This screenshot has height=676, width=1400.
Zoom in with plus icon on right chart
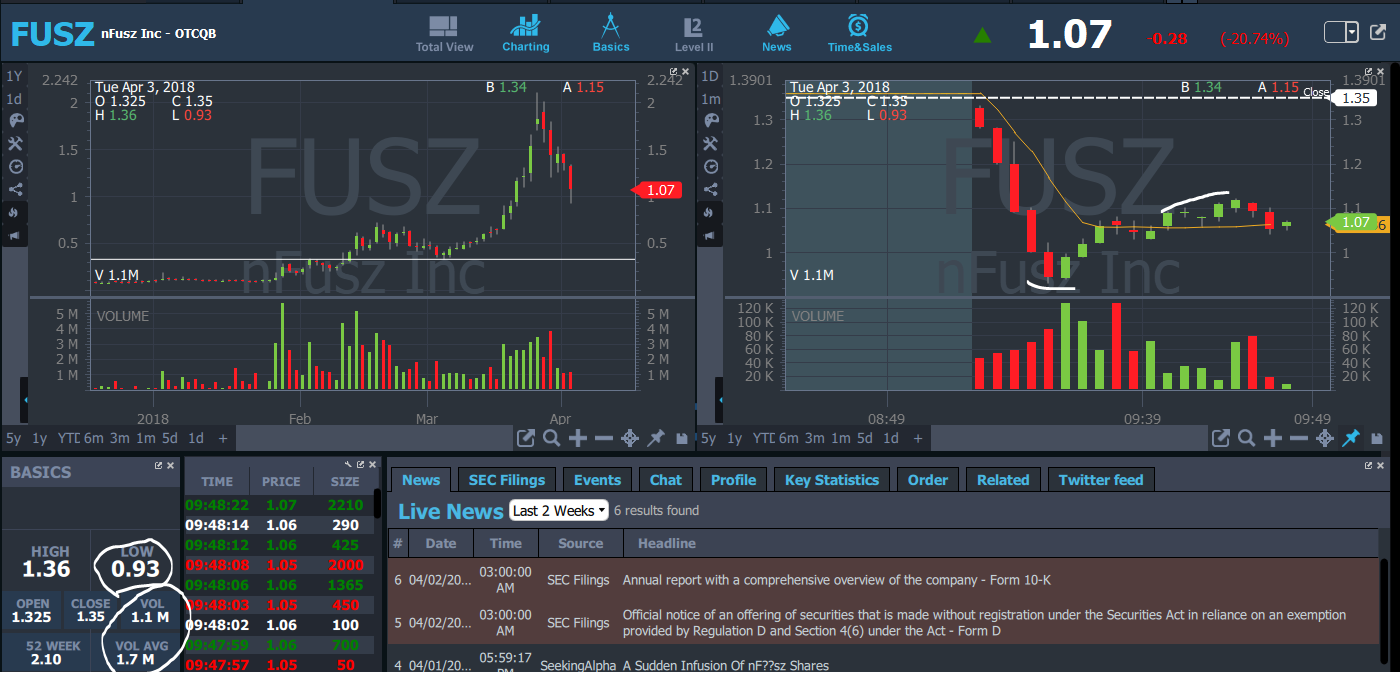(x=1273, y=438)
